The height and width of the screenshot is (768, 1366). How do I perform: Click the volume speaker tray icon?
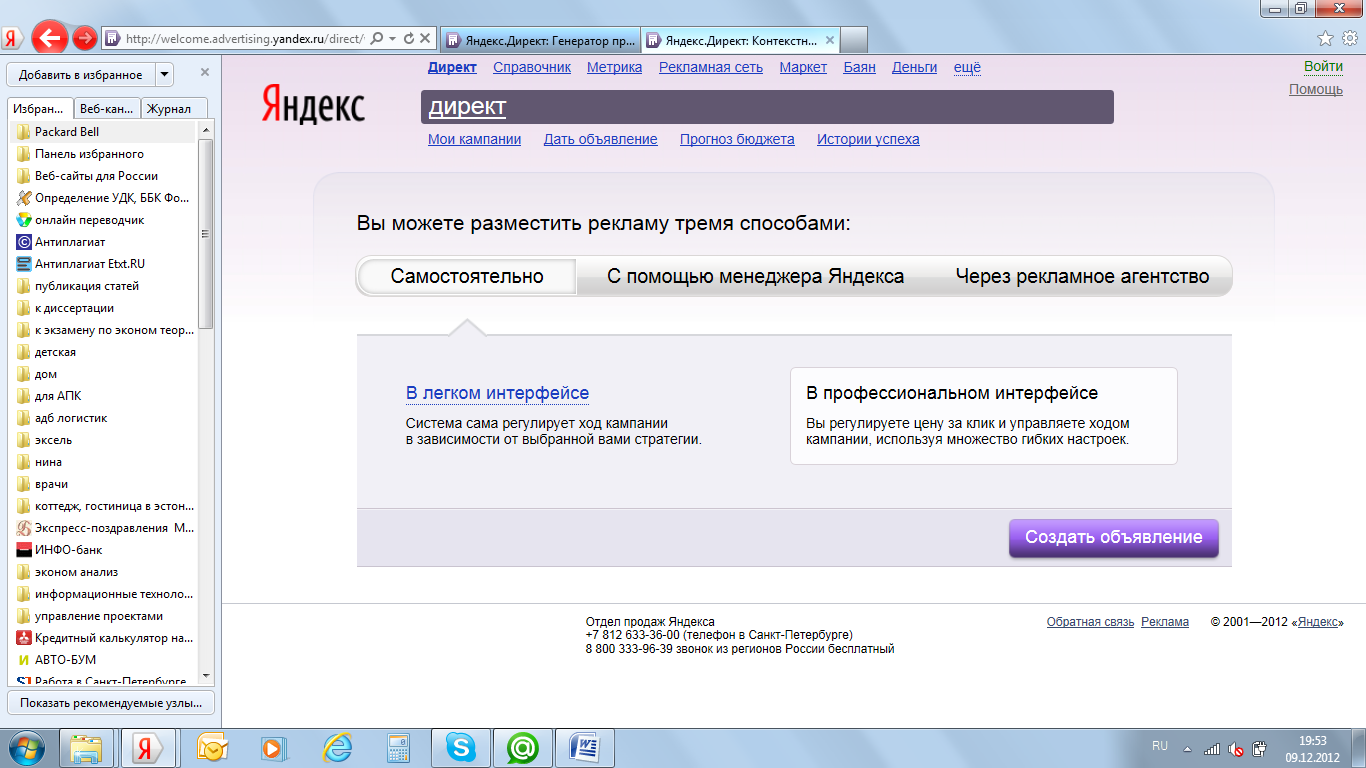pyautogui.click(x=1236, y=748)
